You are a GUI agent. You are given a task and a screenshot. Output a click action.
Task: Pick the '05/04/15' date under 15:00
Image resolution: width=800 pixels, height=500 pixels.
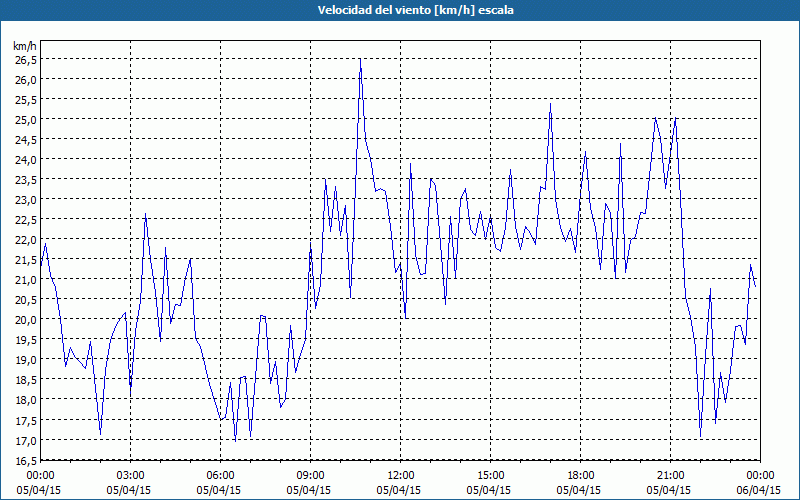[489, 490]
